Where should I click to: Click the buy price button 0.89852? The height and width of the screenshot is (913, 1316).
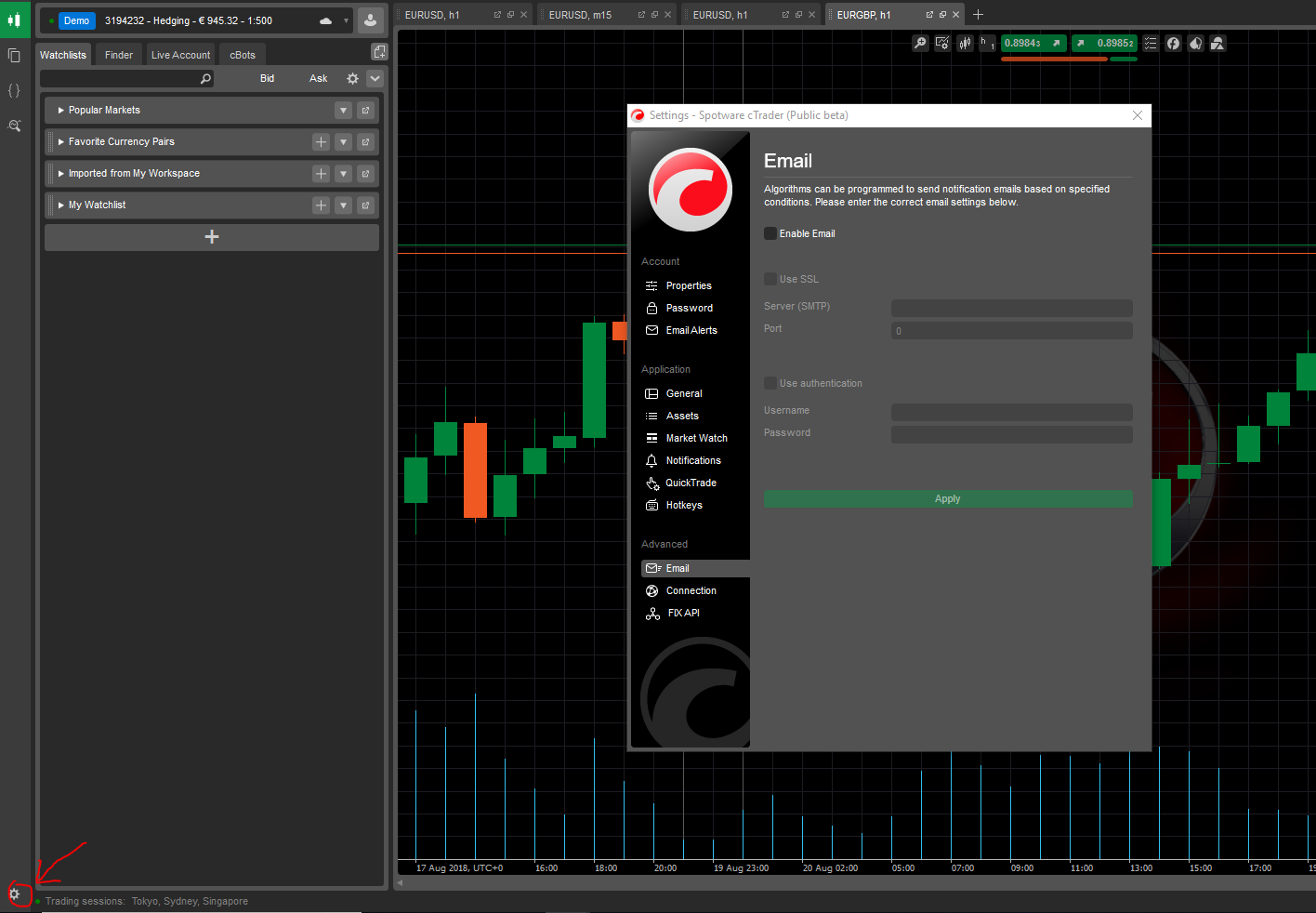(x=1104, y=43)
